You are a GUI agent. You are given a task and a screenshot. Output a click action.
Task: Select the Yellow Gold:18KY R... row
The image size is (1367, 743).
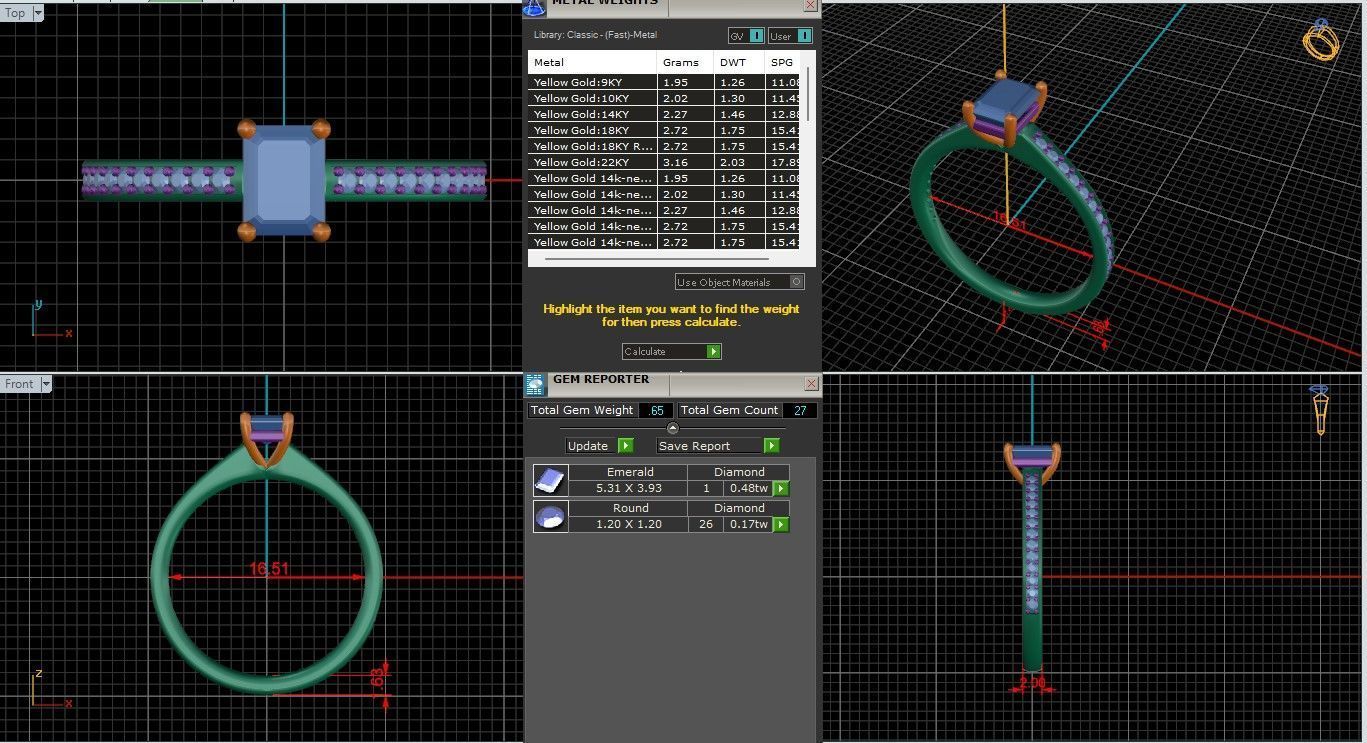[665, 146]
